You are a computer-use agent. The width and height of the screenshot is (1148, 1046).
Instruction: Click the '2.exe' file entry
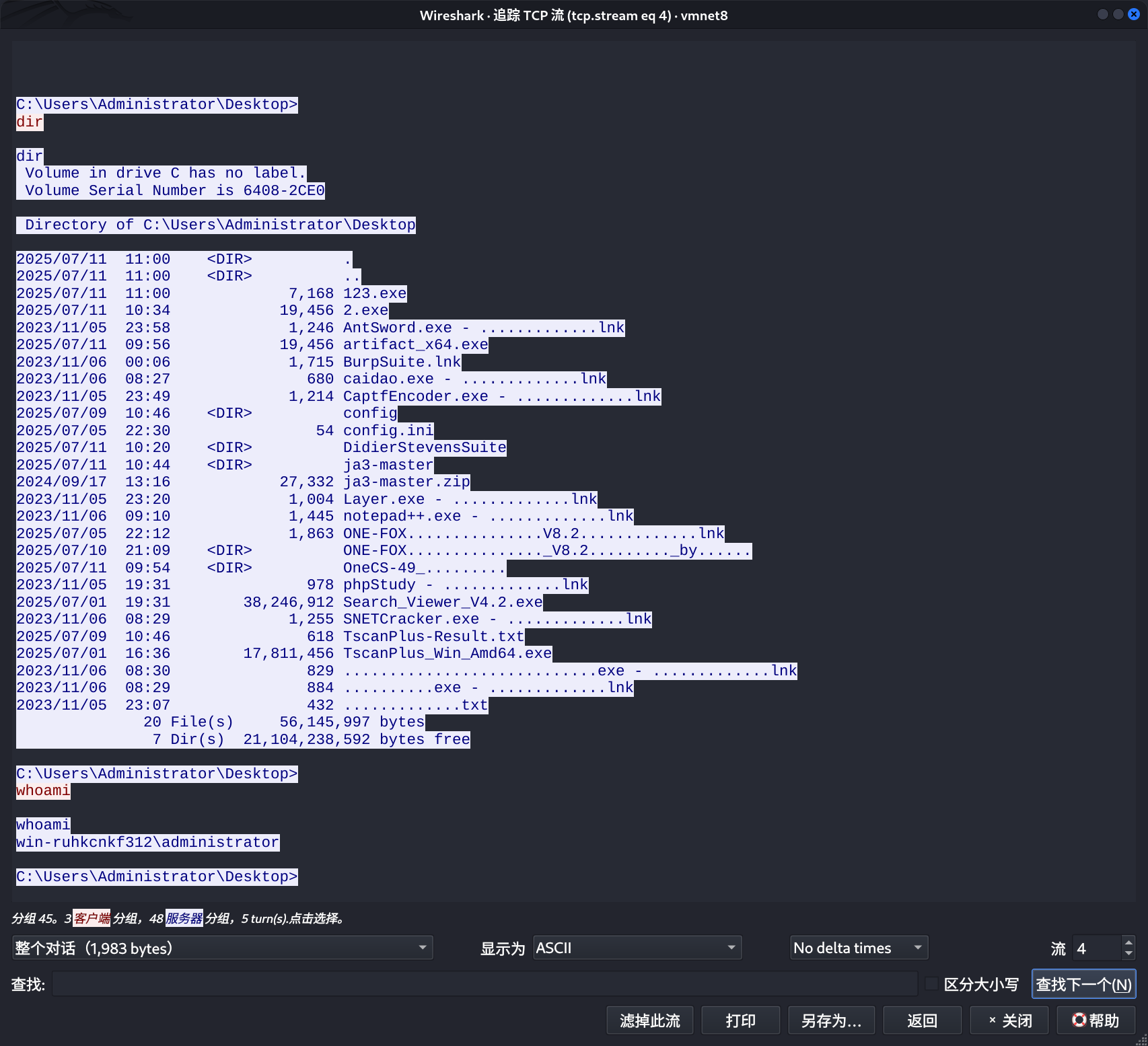pos(365,310)
